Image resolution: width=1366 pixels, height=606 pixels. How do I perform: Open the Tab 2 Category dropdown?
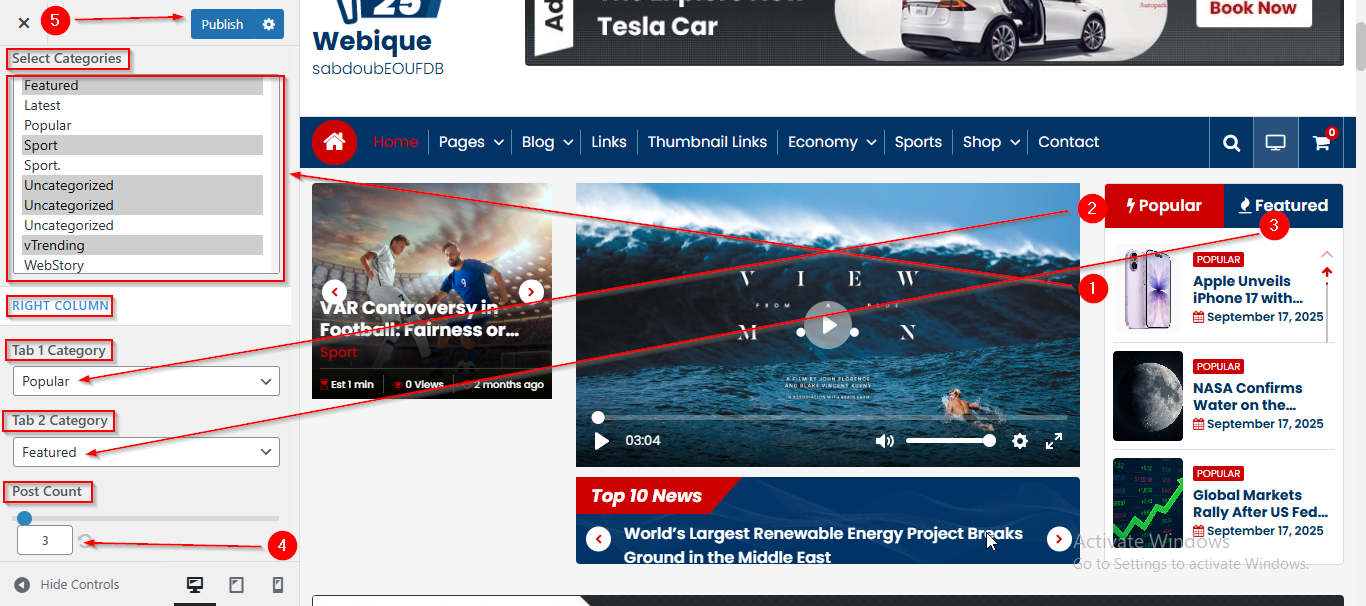point(146,452)
